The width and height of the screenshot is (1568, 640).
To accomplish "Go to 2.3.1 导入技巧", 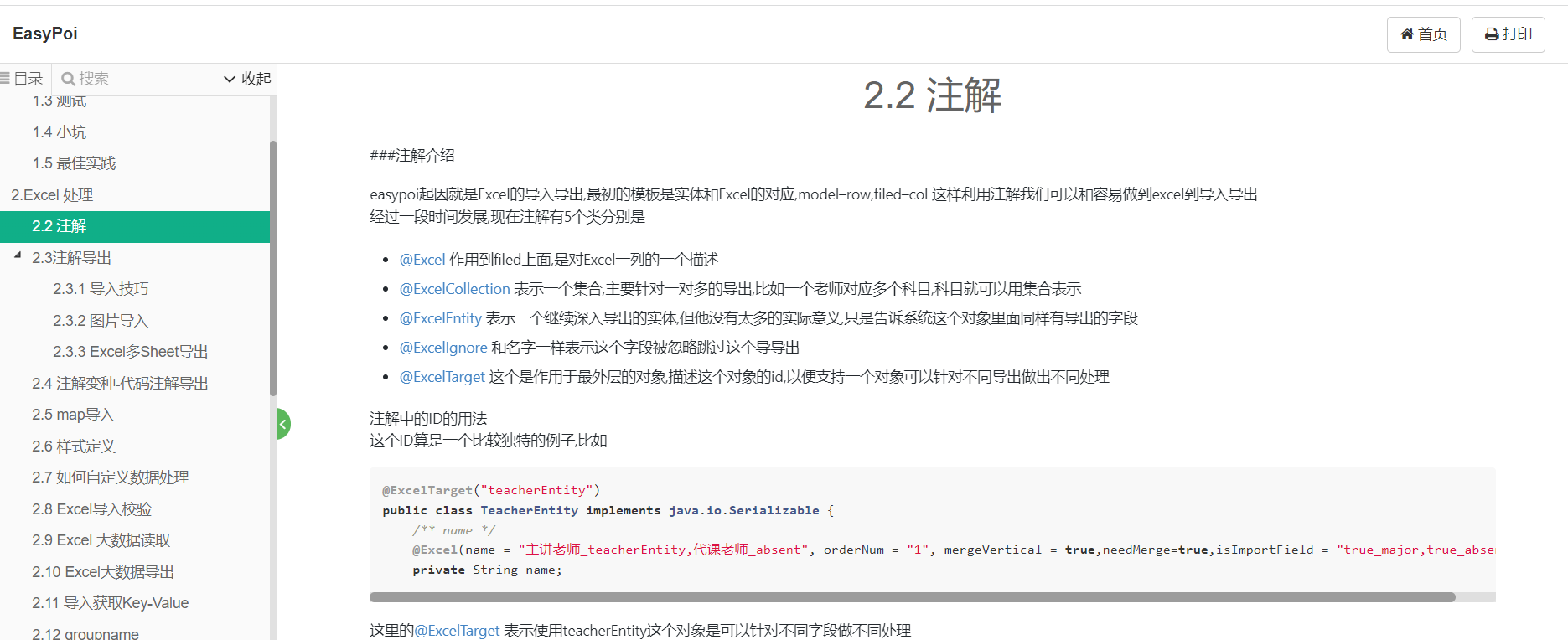I will tap(101, 289).
